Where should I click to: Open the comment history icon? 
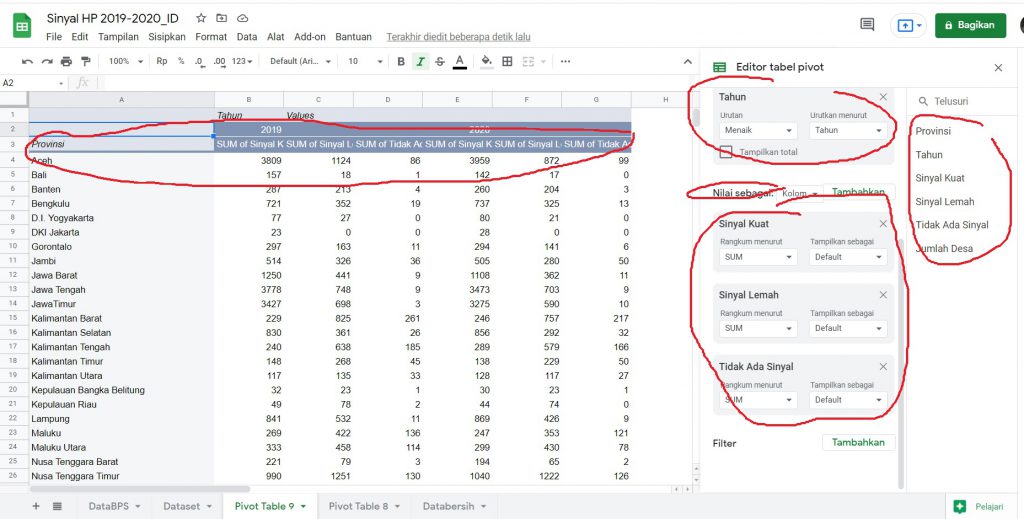pyautogui.click(x=867, y=25)
